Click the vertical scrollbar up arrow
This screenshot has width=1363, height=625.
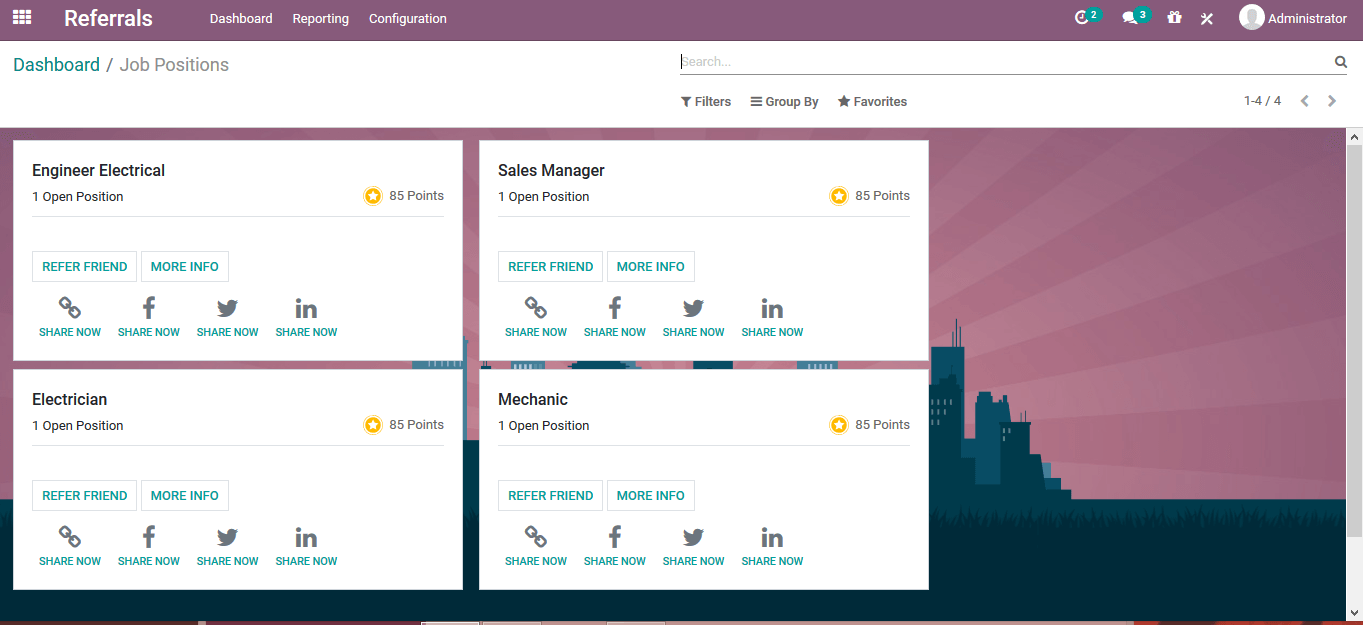coord(1355,136)
